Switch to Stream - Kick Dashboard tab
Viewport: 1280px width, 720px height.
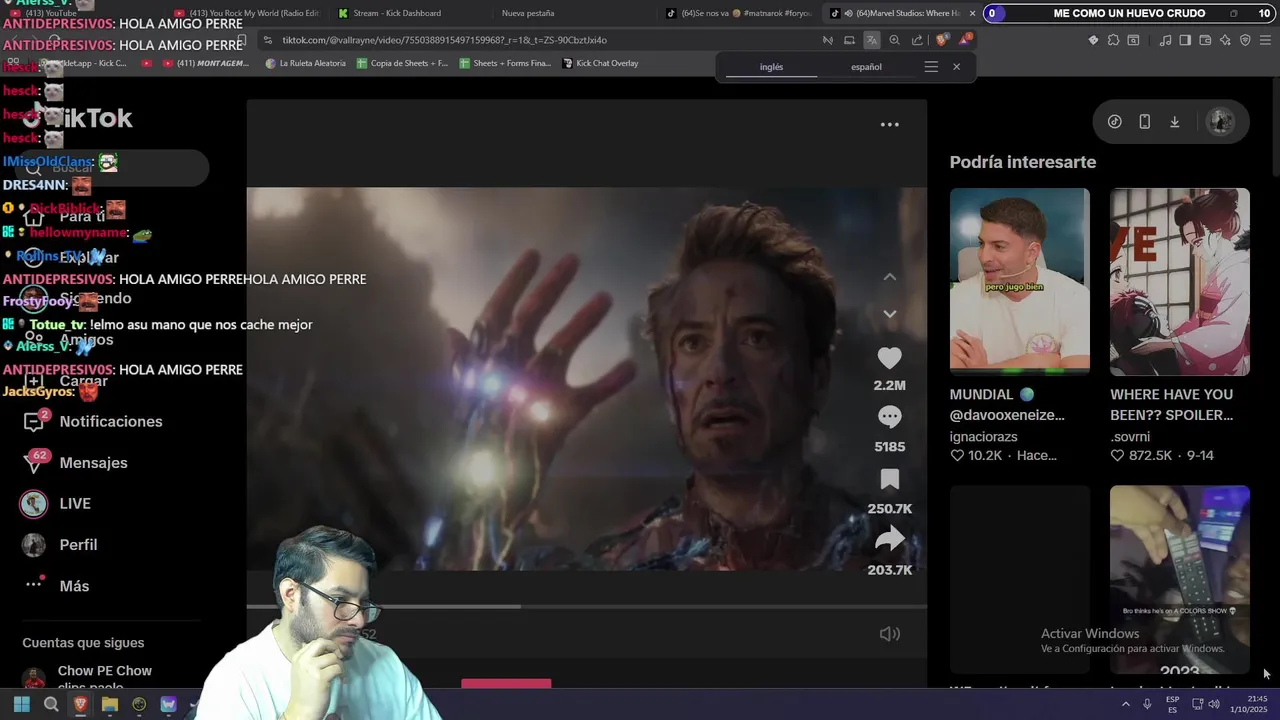tap(397, 13)
